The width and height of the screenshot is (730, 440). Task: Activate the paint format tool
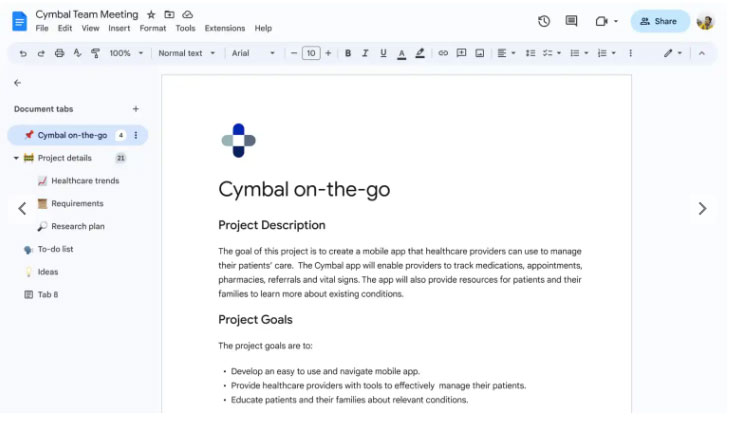coord(95,53)
